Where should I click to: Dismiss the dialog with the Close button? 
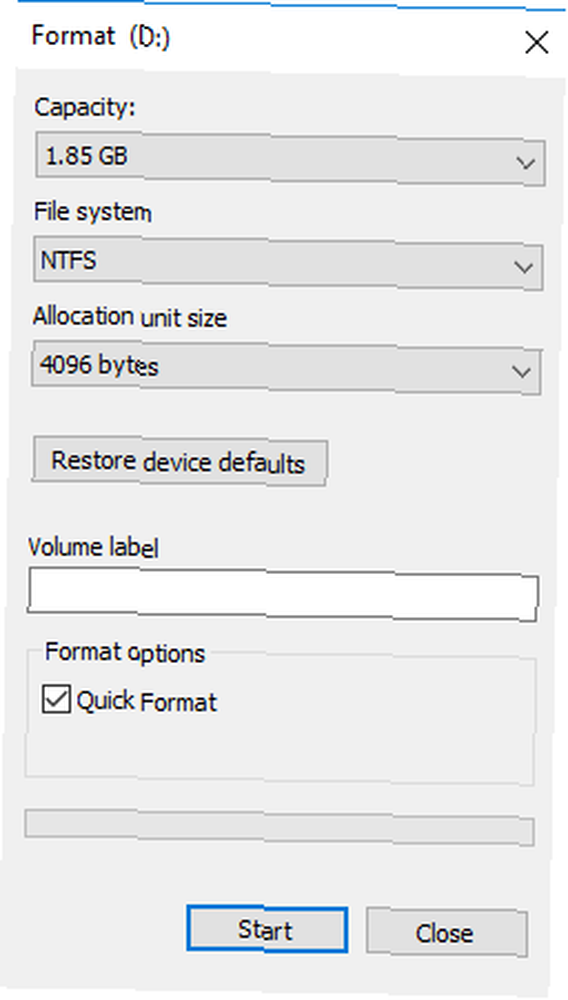pyautogui.click(x=446, y=933)
